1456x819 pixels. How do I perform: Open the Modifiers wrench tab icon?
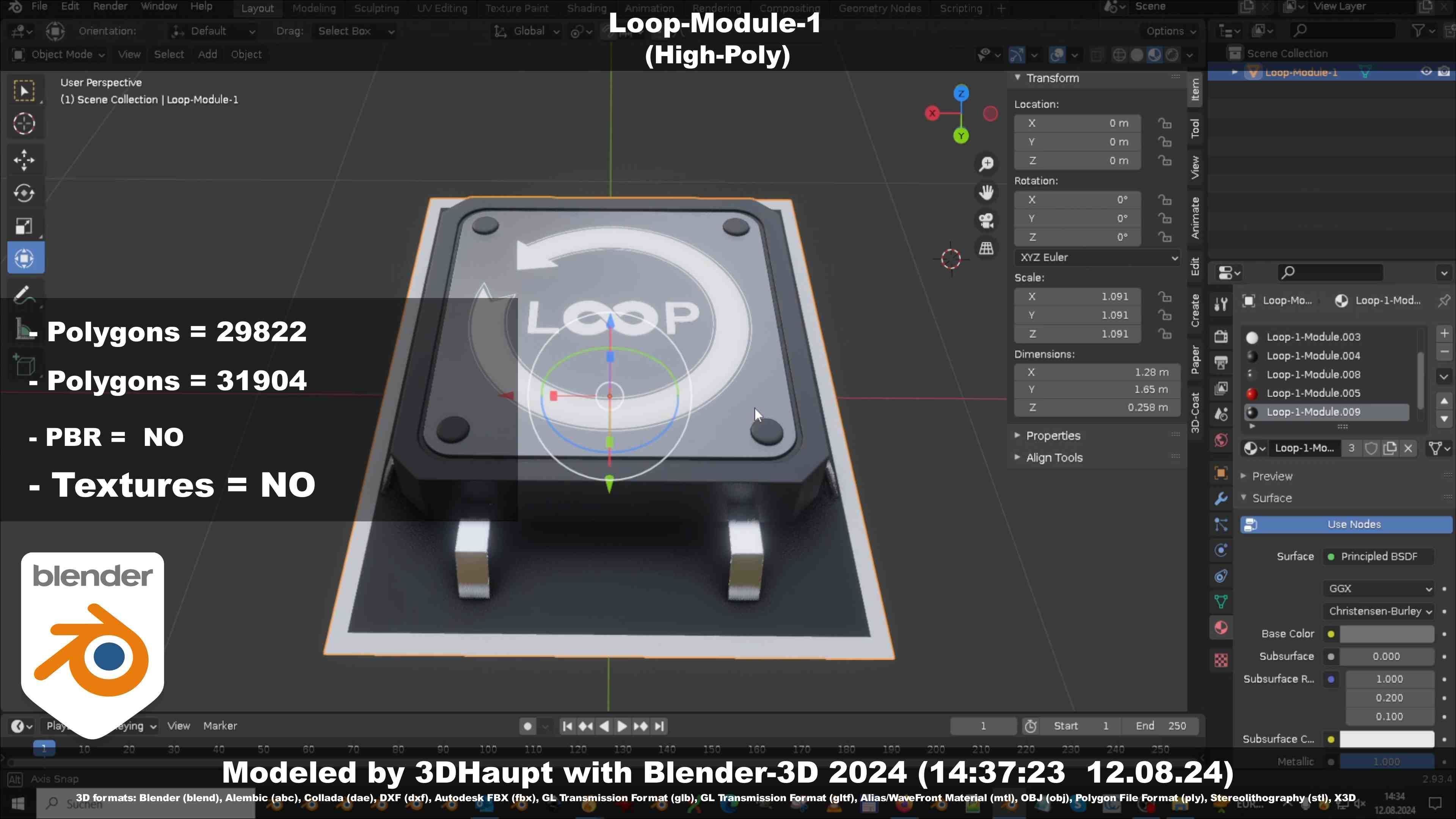coord(1221,499)
